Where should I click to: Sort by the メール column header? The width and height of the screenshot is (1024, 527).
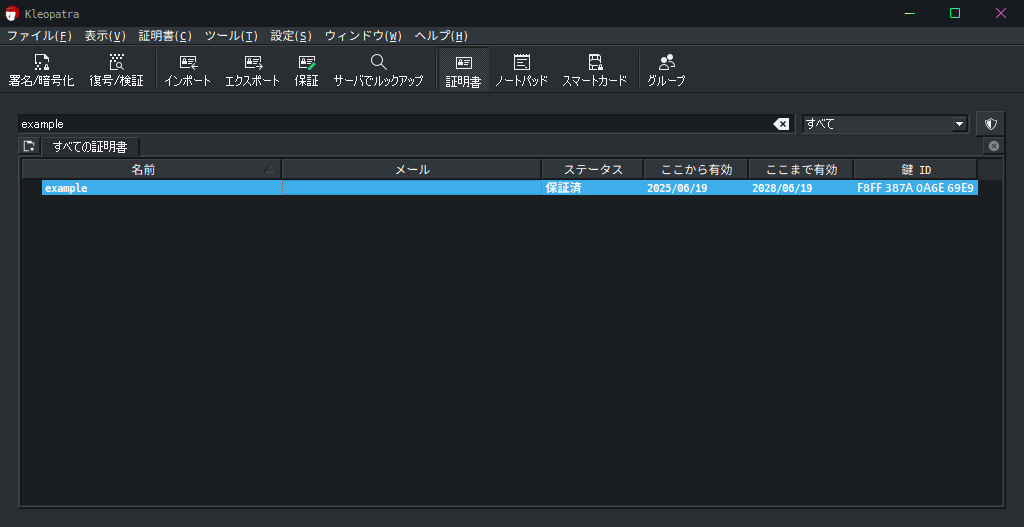(x=412, y=170)
